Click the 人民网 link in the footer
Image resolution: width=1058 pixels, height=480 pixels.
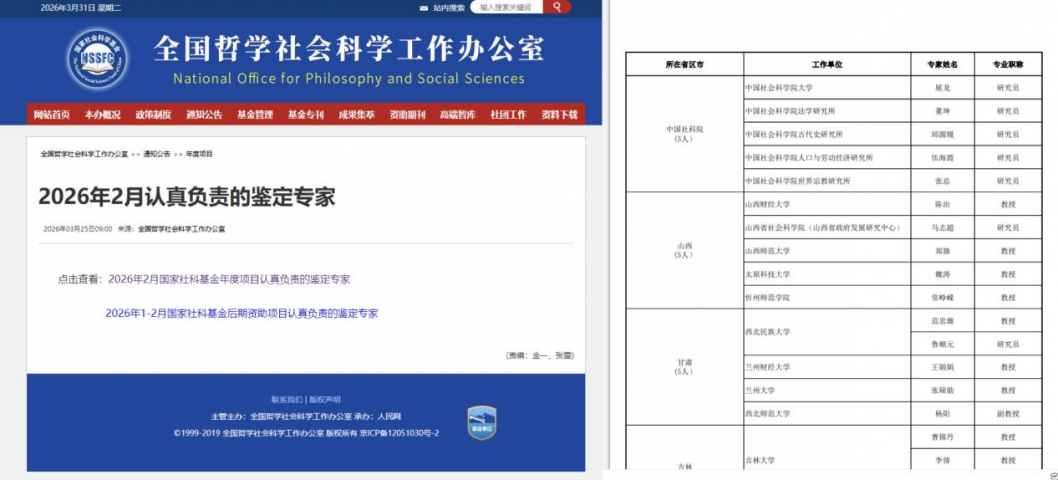(389, 416)
